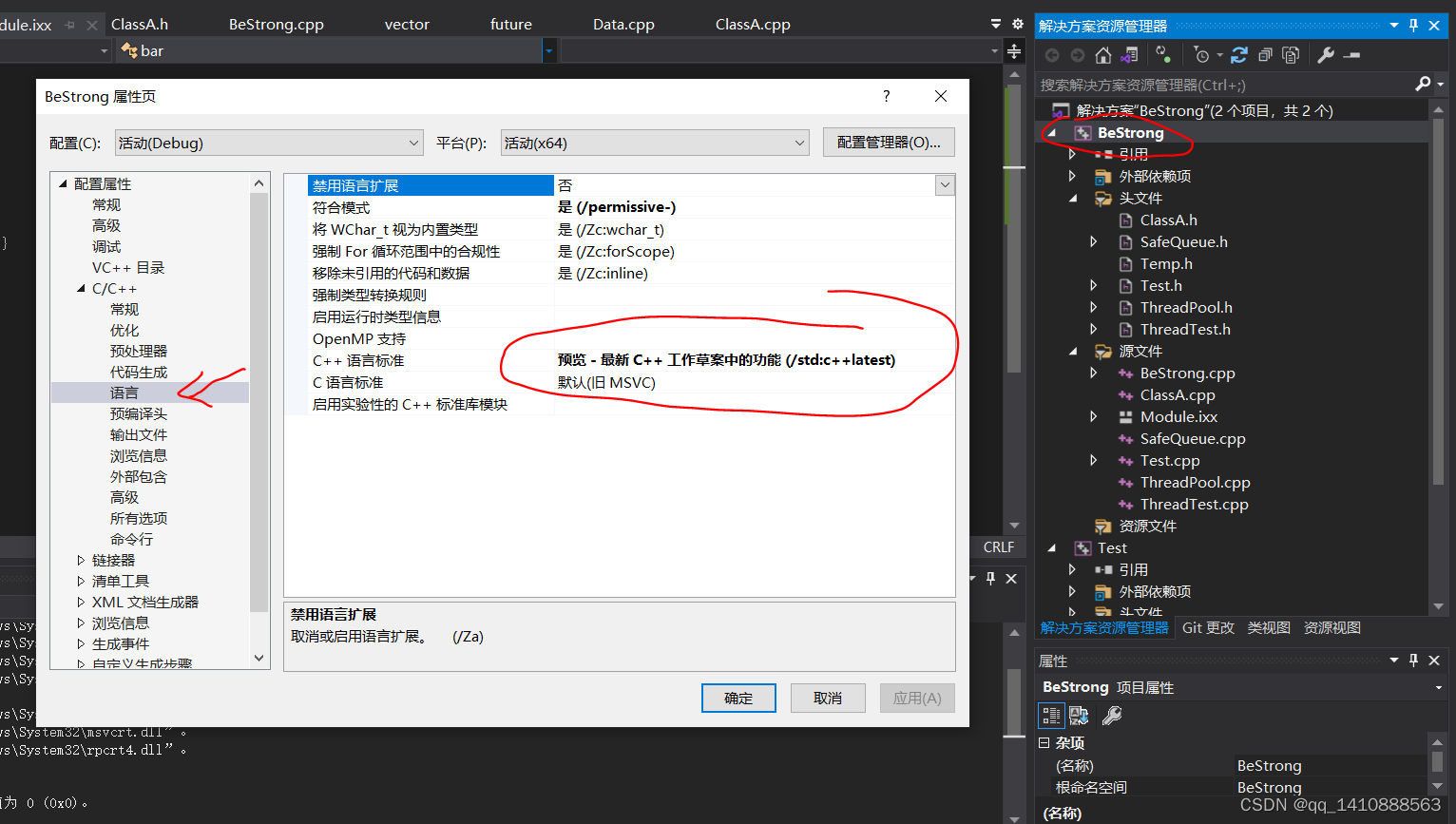Screen dimensions: 1456x824
Task: Open the 配置管理器(O) dialog
Action: point(889,141)
